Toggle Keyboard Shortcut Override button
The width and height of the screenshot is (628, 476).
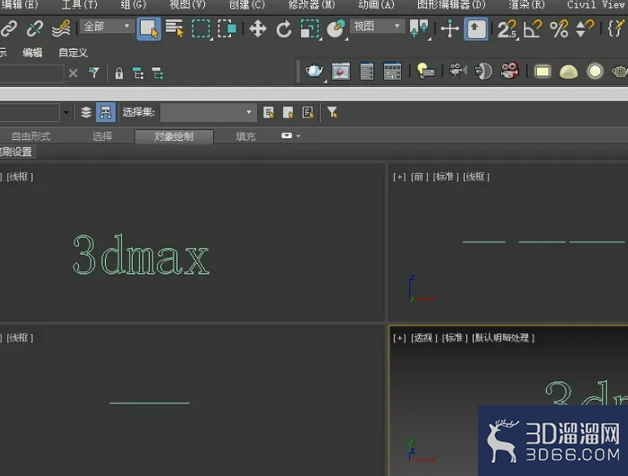[476, 29]
